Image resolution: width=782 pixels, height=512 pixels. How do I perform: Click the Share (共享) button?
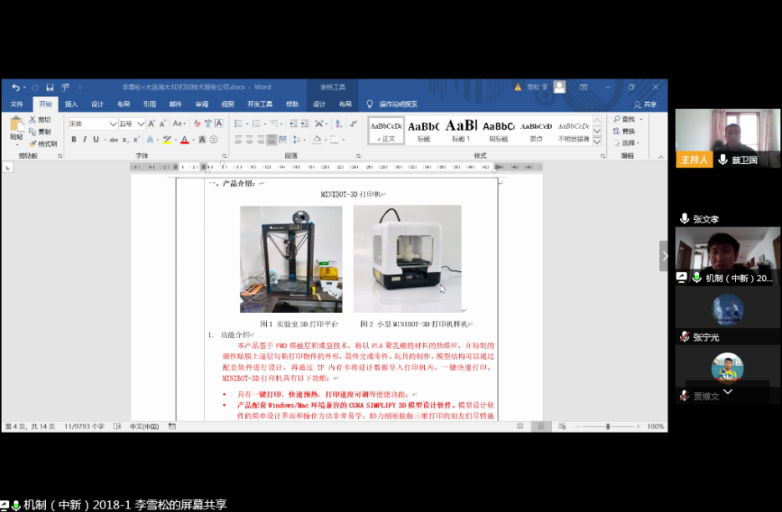646,103
